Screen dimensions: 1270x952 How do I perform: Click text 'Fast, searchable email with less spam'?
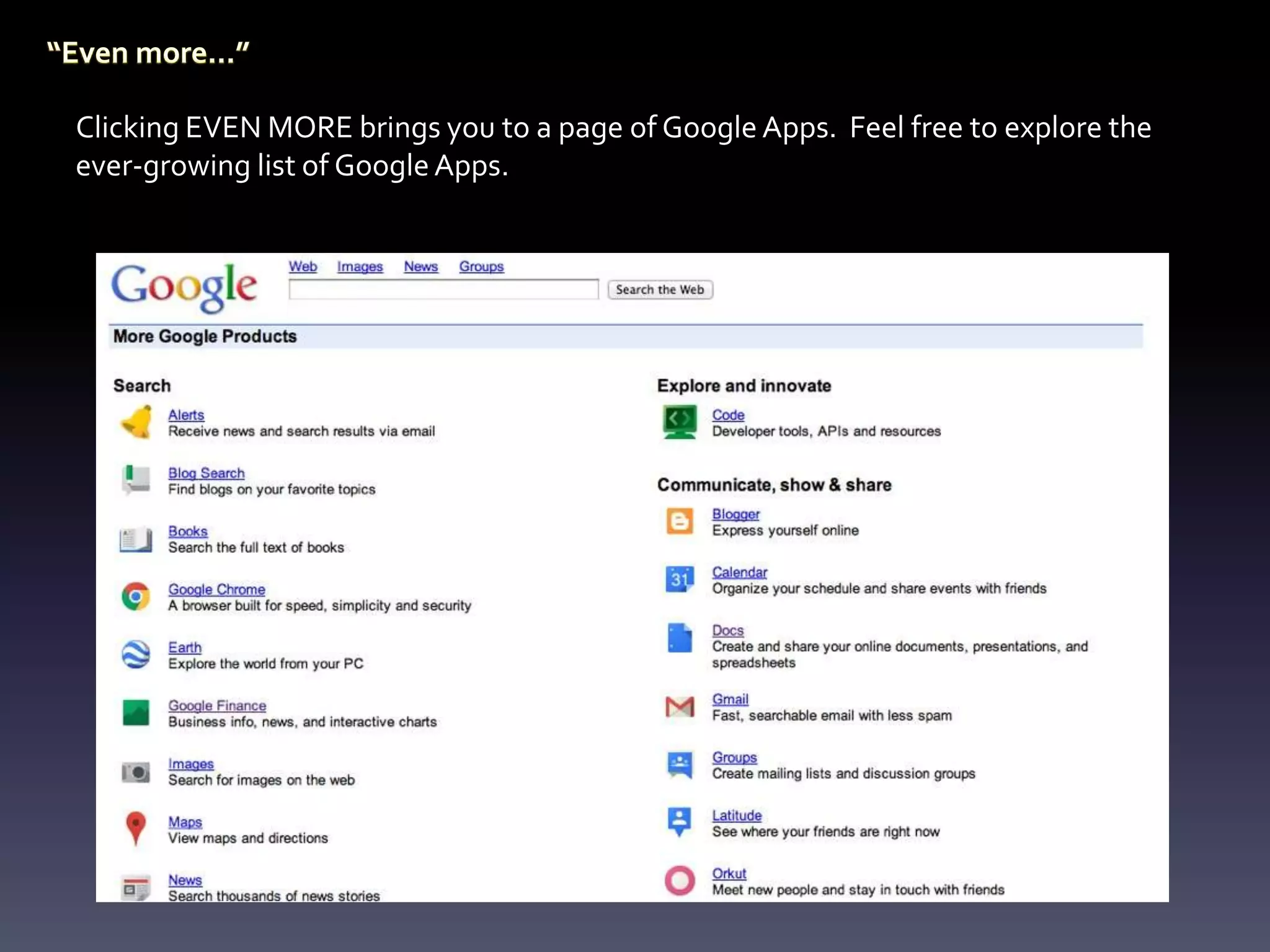(832, 716)
